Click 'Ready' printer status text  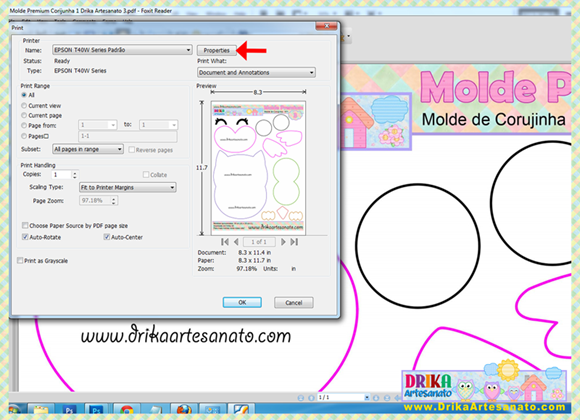62,61
